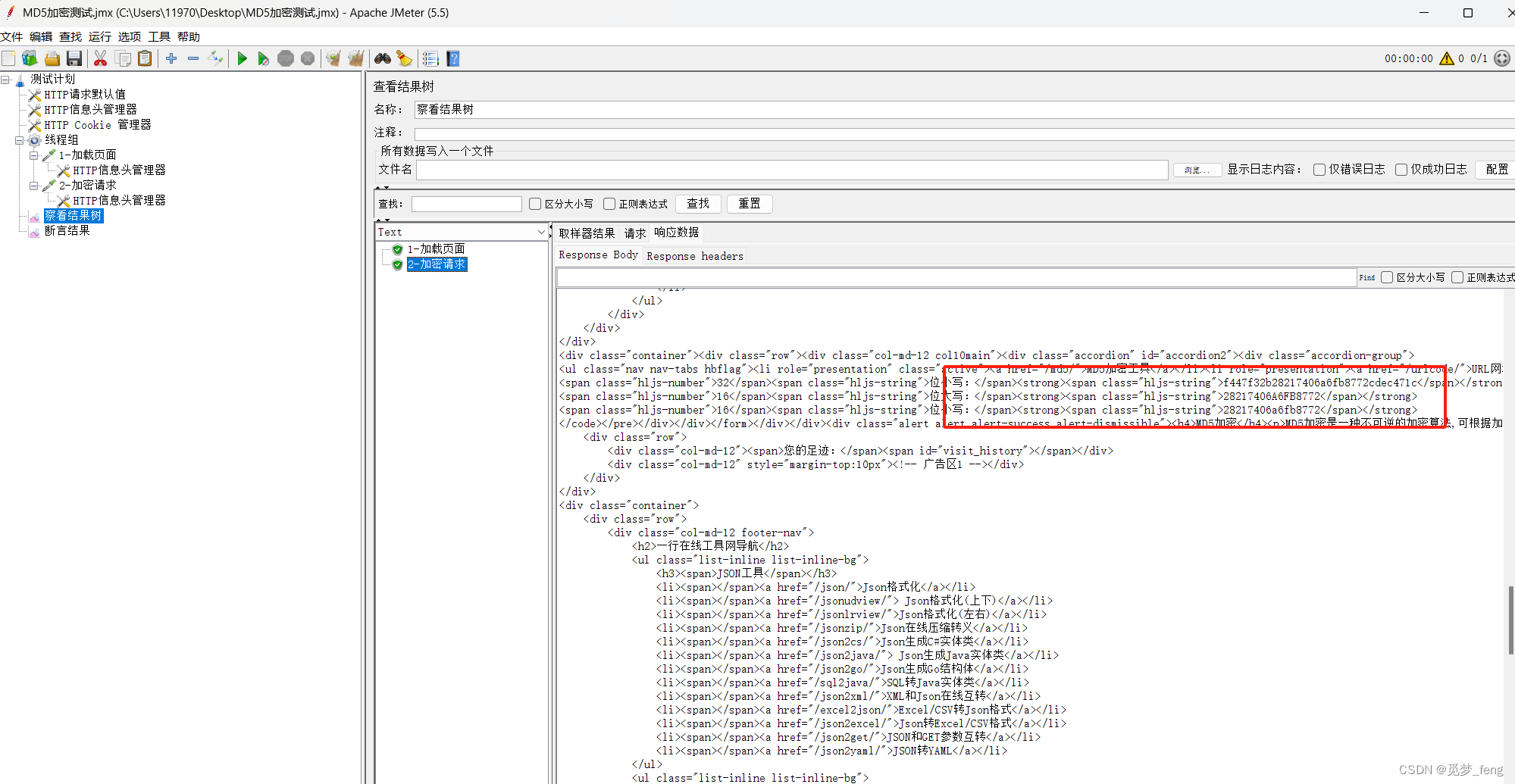This screenshot has height=784, width=1515.
Task: Open the search dialog via binoculars icon
Action: [381, 58]
